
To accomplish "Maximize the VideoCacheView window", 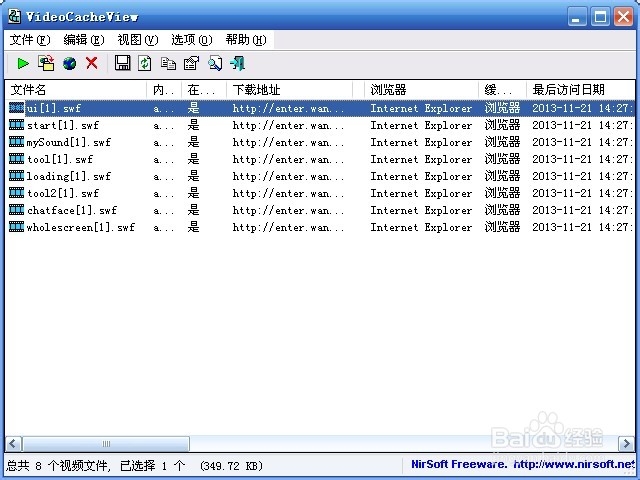I will pos(600,17).
